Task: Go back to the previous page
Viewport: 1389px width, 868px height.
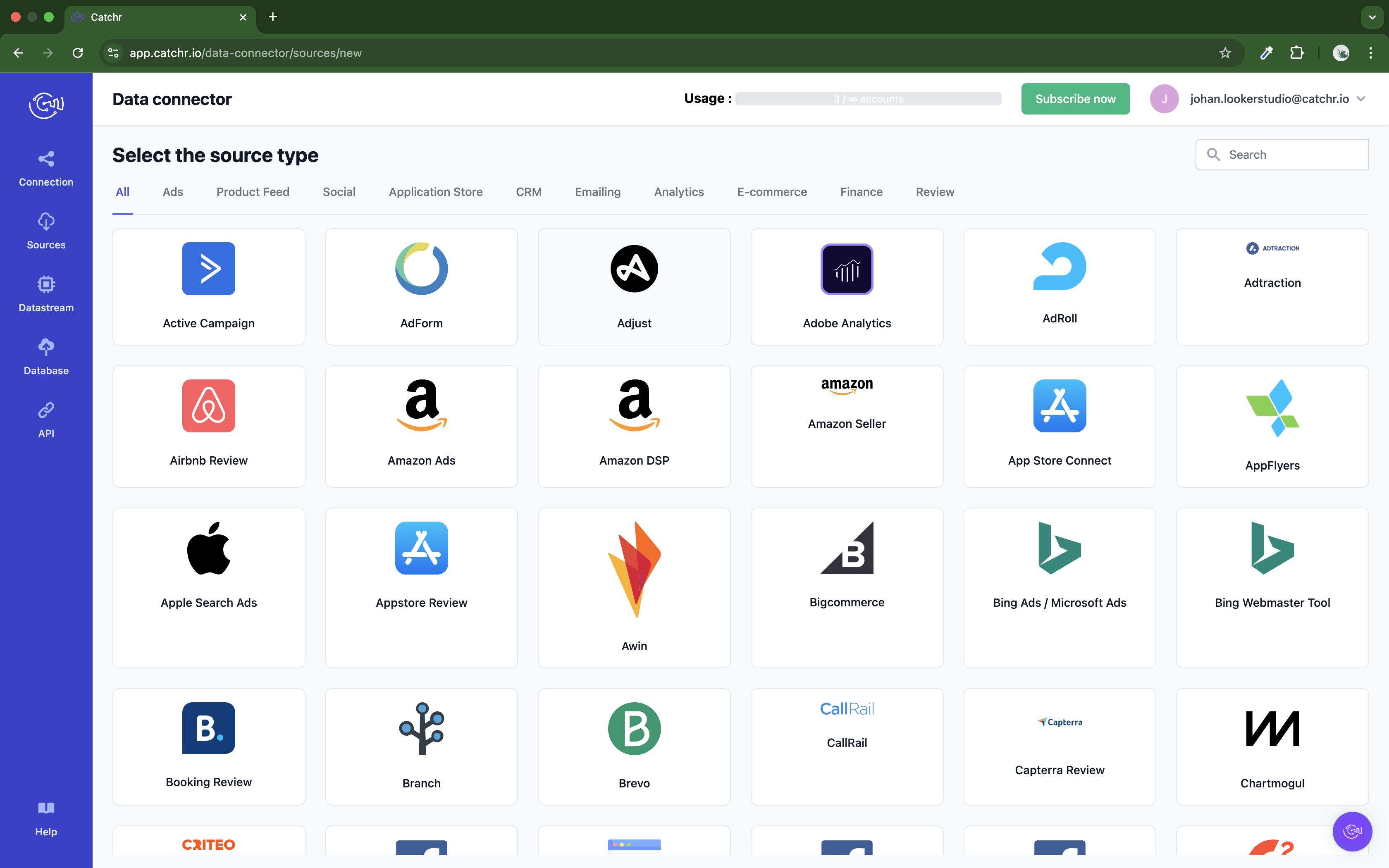Action: [x=18, y=53]
